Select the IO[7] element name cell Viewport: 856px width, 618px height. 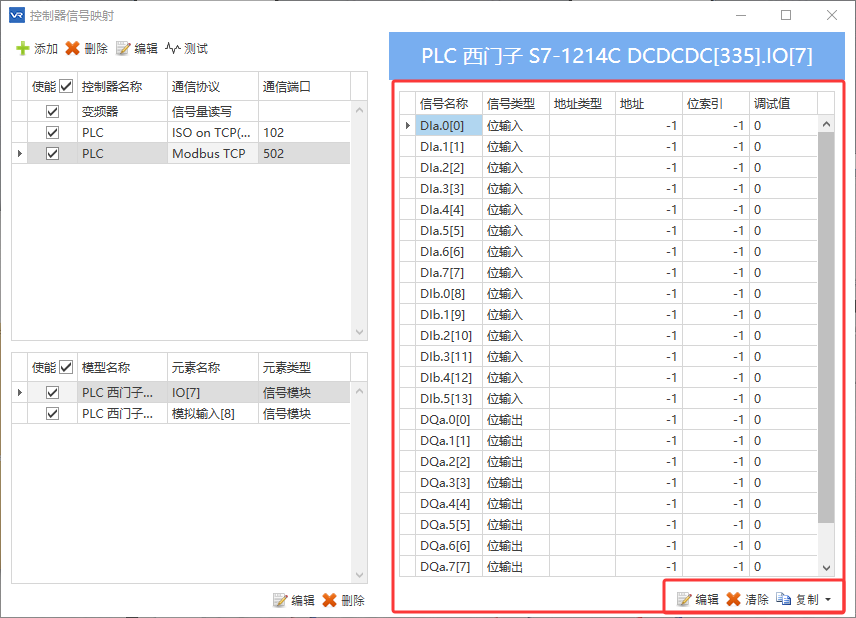pyautogui.click(x=213, y=393)
